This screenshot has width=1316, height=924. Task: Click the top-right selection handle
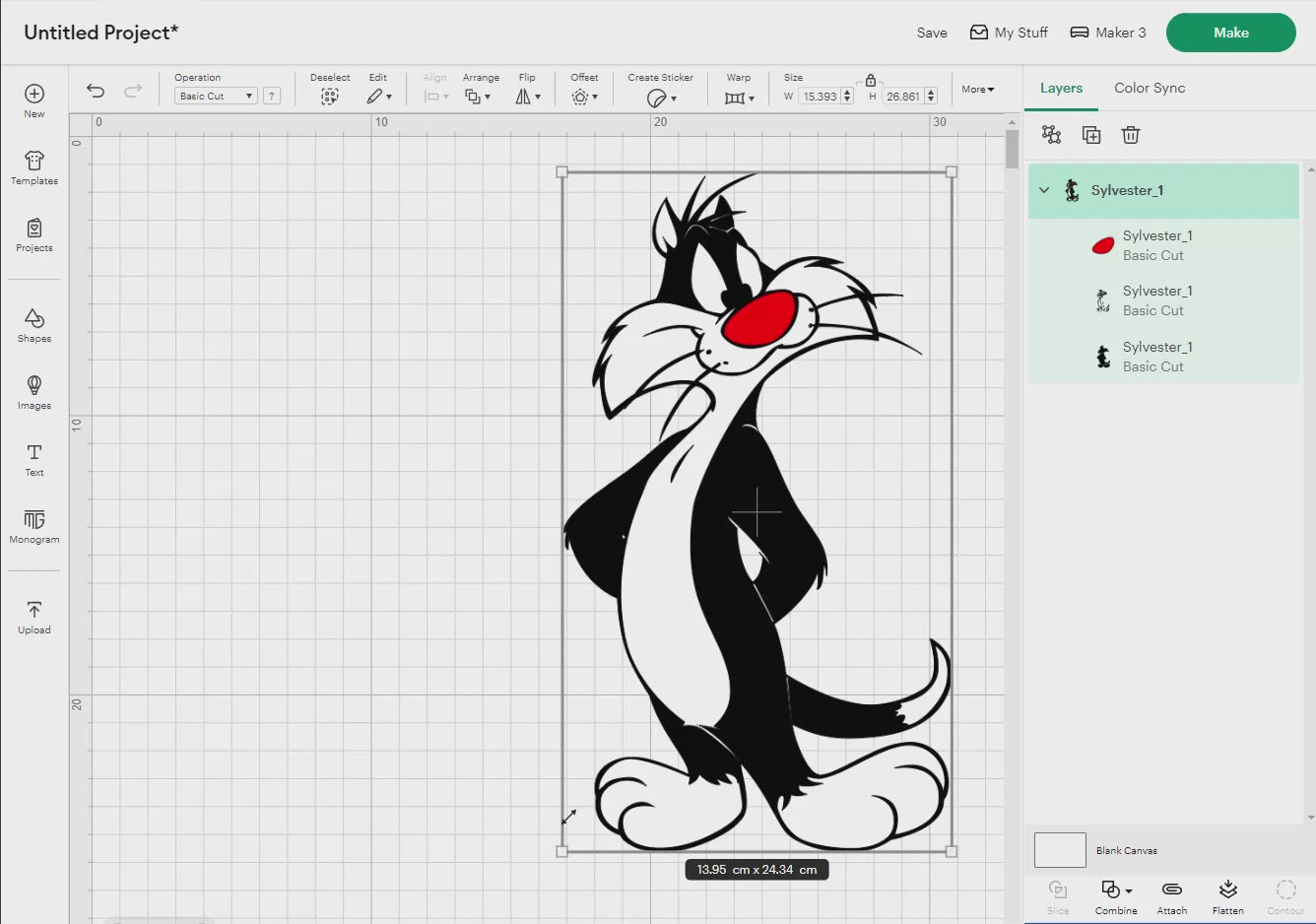(x=952, y=172)
